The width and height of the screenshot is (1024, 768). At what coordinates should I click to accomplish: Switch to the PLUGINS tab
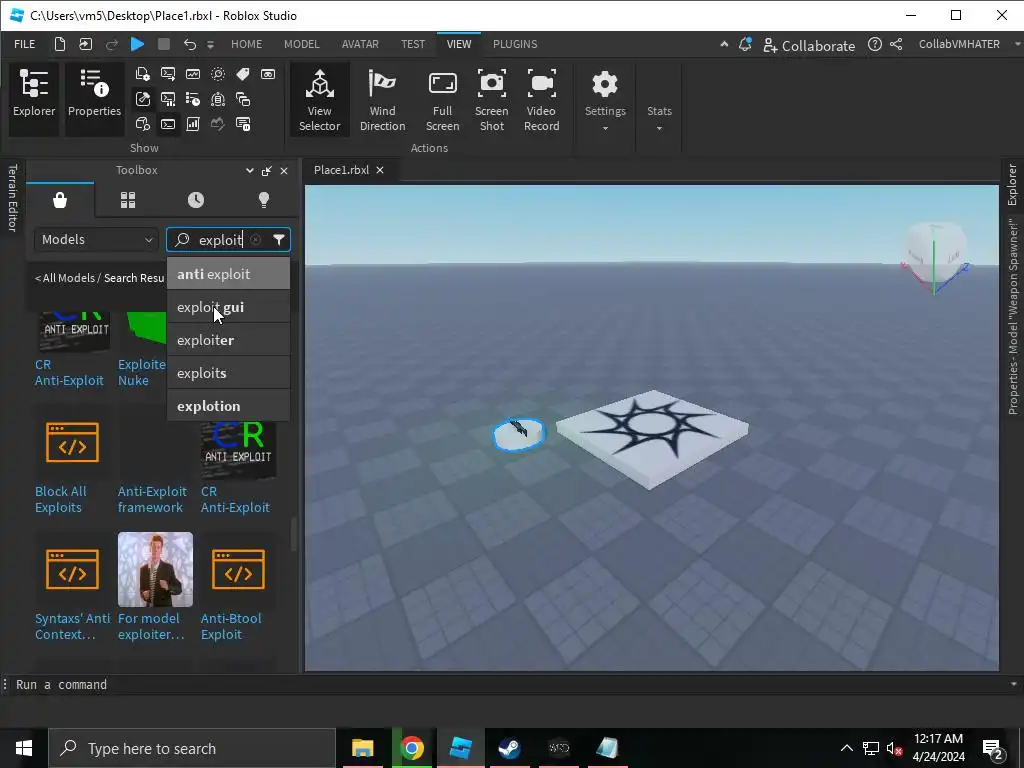click(x=515, y=44)
